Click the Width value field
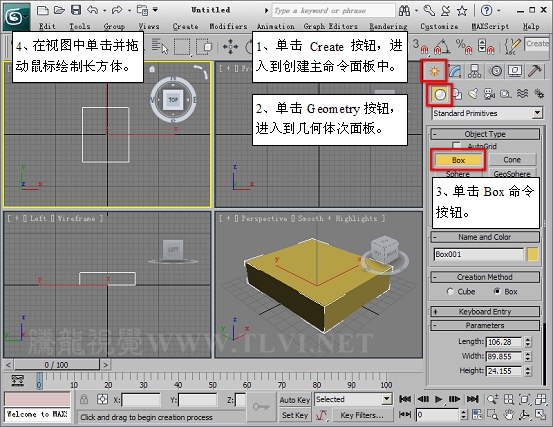Viewport: 553px width, 427px height. [504, 356]
